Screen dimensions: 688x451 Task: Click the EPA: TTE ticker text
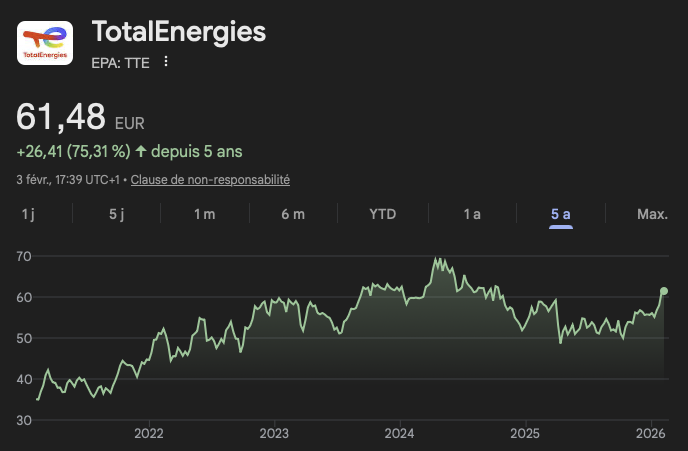pyautogui.click(x=121, y=63)
